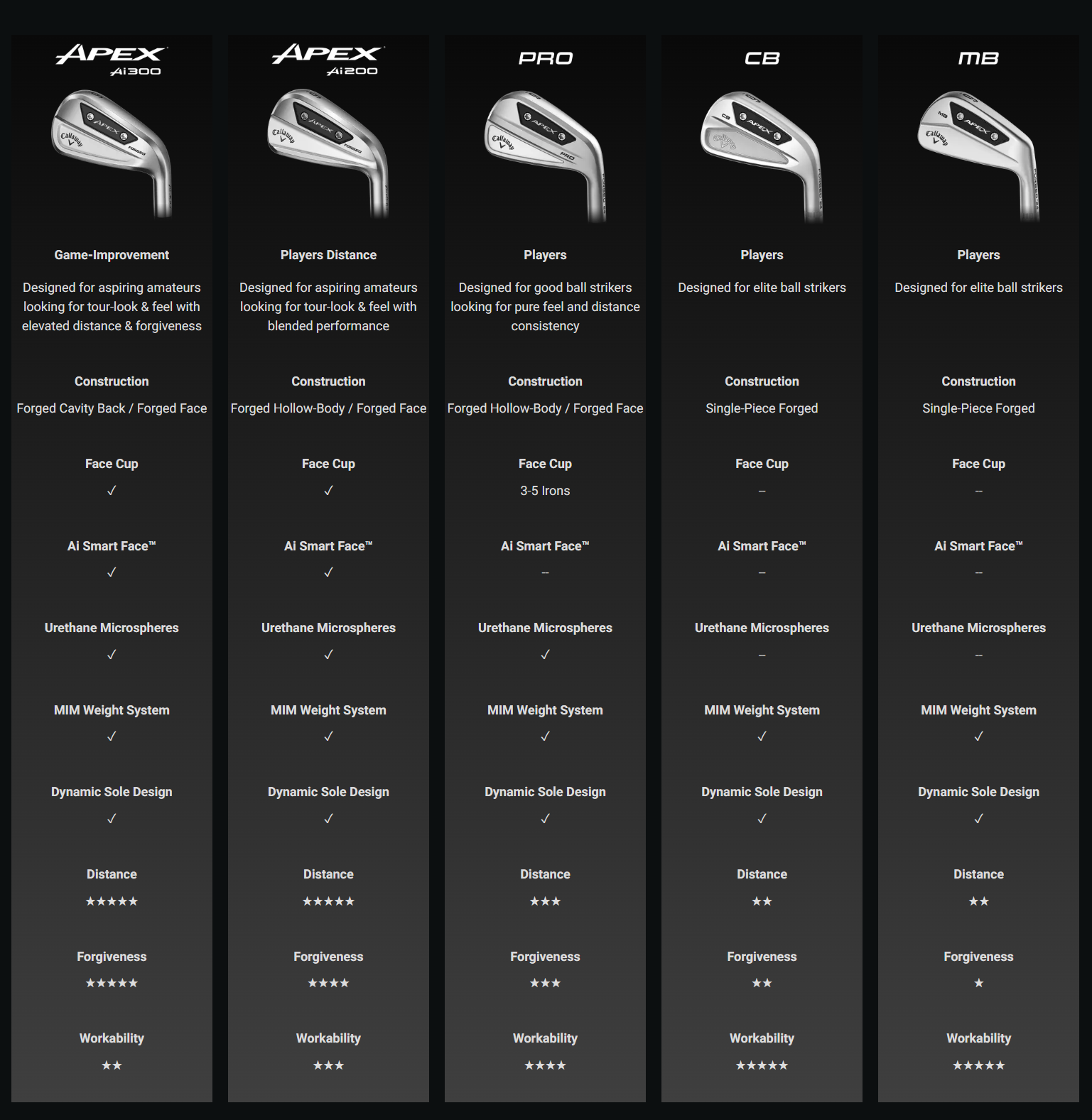1092x1120 pixels.
Task: Click Distance three-star rating in PRO column
Action: (545, 901)
